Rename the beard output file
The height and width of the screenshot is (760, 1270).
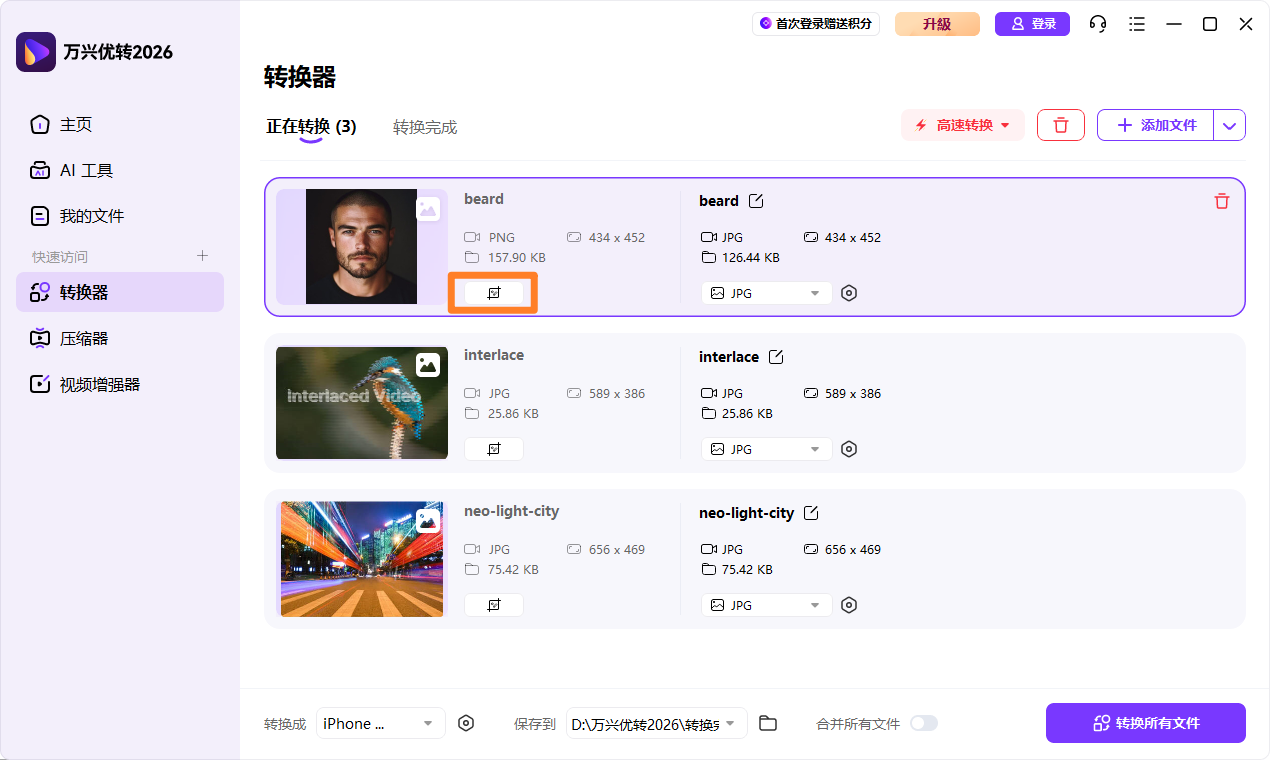point(756,200)
